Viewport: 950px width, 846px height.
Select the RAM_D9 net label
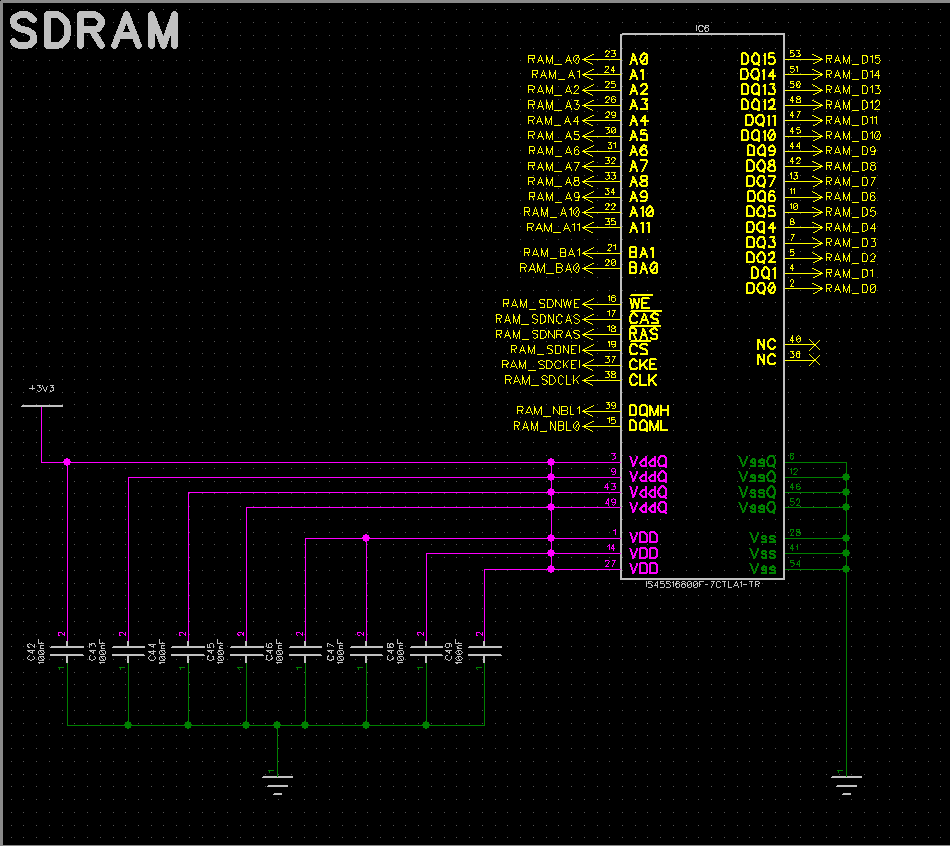pyautogui.click(x=851, y=151)
